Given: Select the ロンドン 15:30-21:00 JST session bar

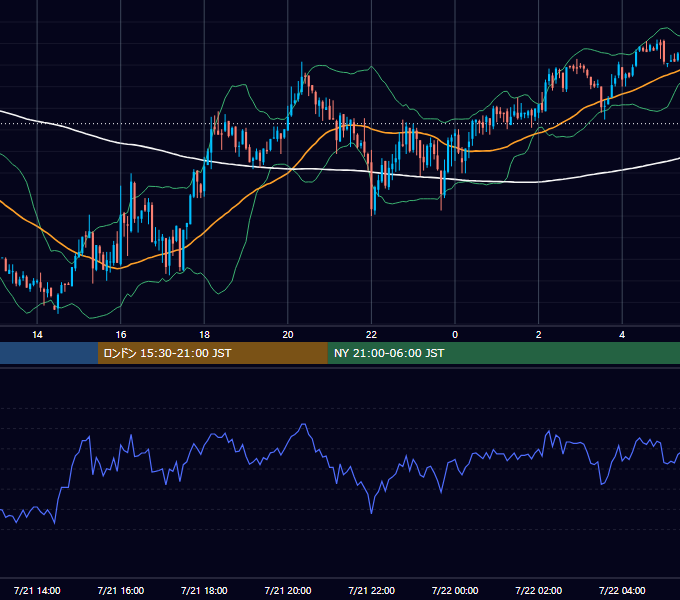Looking at the screenshot, I should click(x=212, y=353).
